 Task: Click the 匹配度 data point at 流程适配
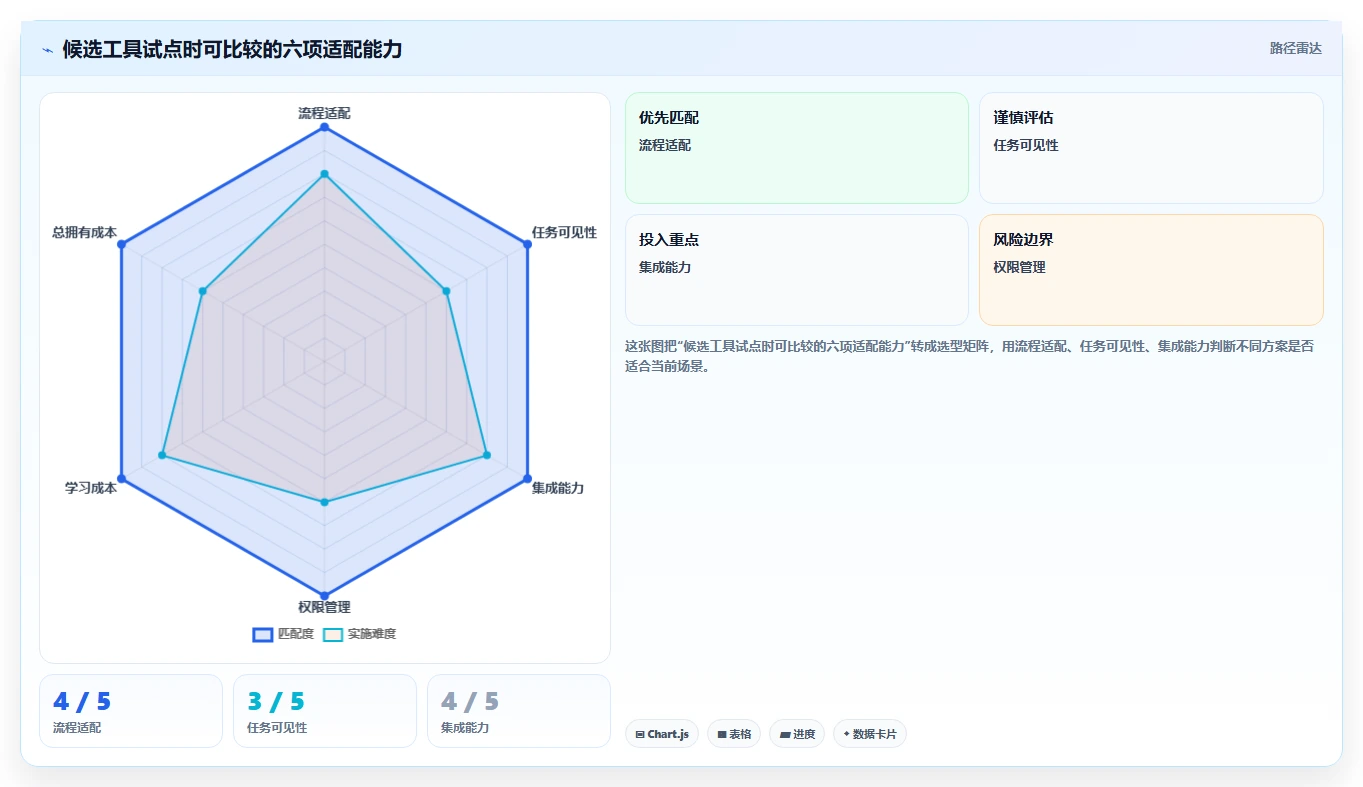[x=324, y=127]
